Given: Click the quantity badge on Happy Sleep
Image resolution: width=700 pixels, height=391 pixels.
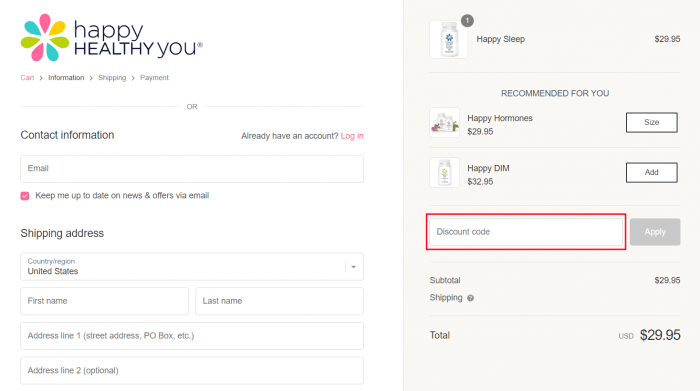Looking at the screenshot, I should tap(467, 21).
